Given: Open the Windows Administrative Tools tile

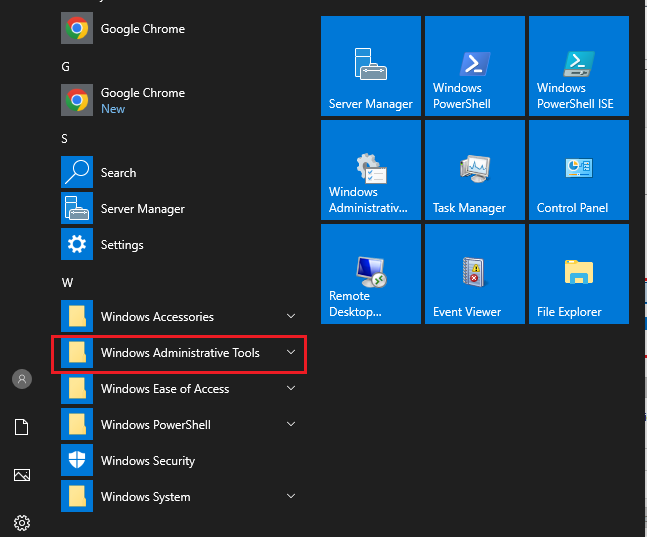Looking at the screenshot, I should coord(371,170).
